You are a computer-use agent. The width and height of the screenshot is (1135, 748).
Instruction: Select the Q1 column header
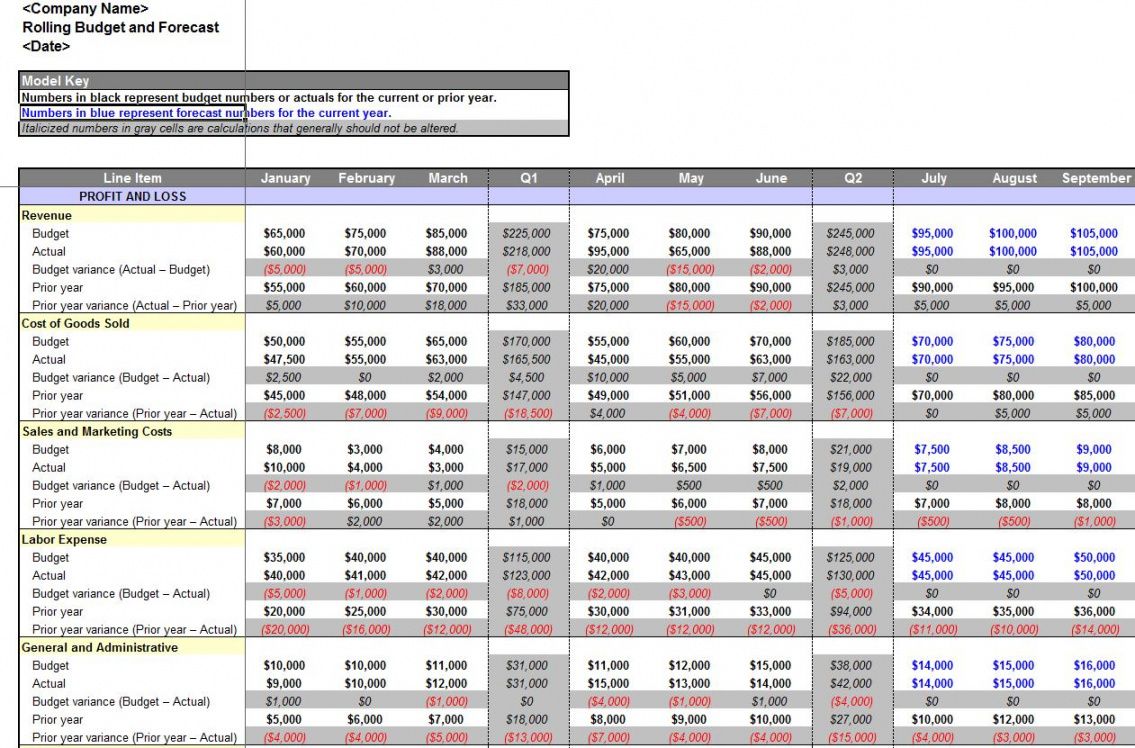click(x=529, y=178)
